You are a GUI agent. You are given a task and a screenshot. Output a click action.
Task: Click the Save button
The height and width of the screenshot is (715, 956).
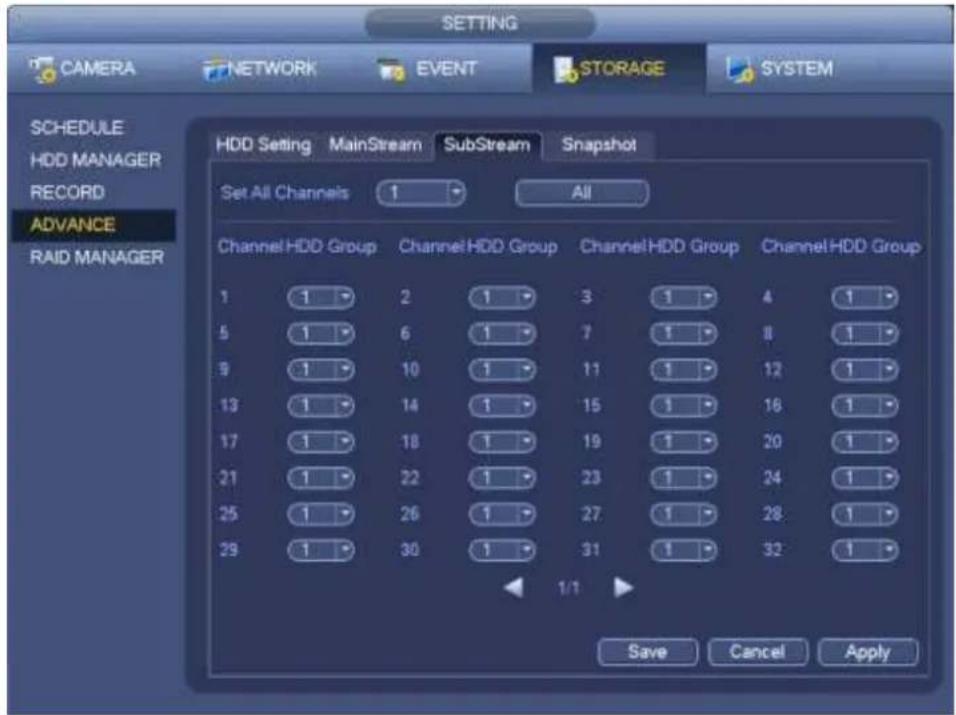[647, 652]
